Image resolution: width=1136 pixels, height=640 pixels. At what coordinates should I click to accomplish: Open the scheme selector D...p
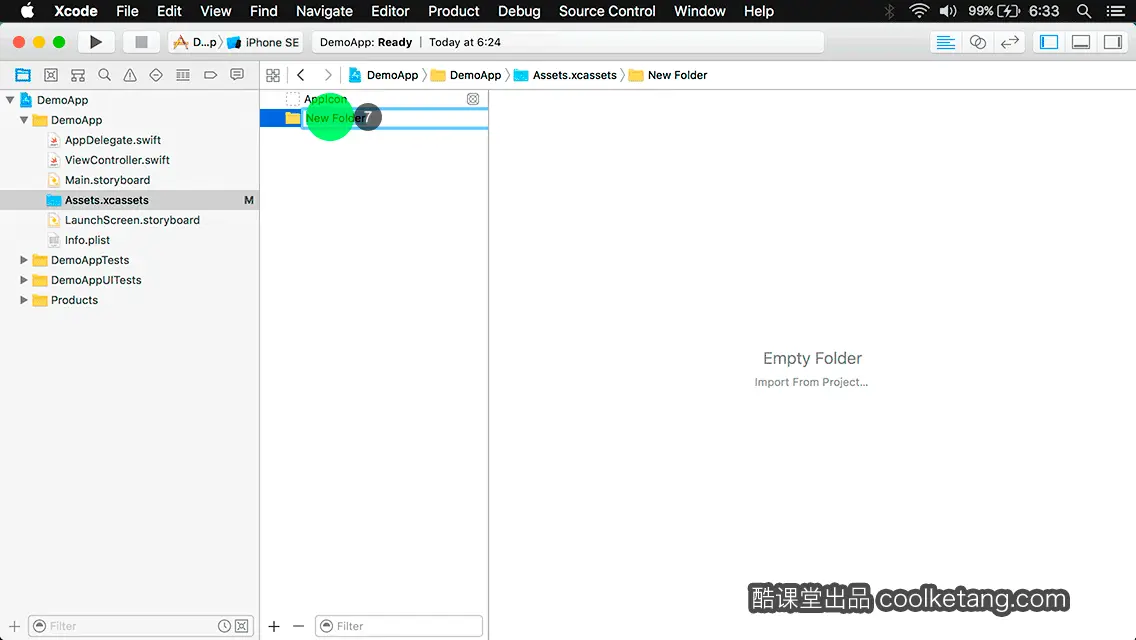tap(196, 42)
